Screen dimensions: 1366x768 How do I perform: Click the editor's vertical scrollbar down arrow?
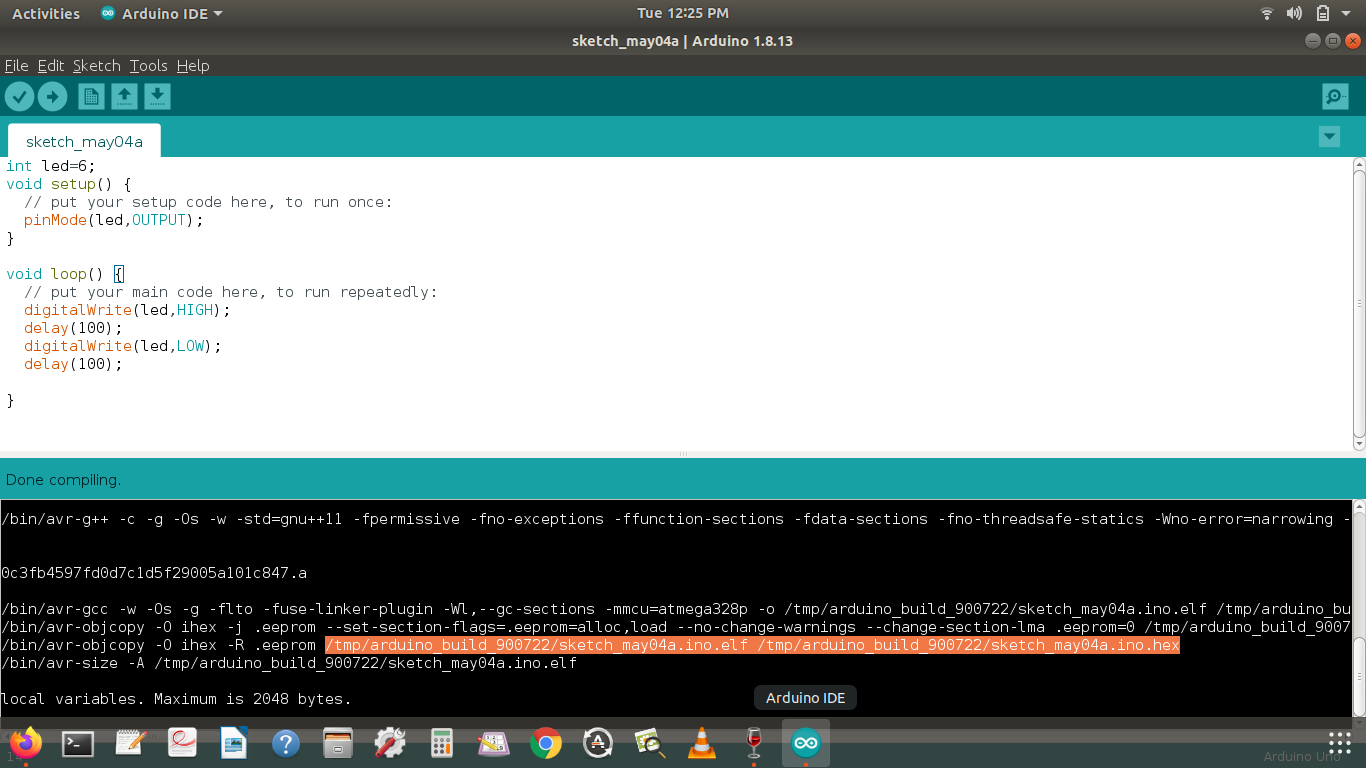pyautogui.click(x=1358, y=444)
